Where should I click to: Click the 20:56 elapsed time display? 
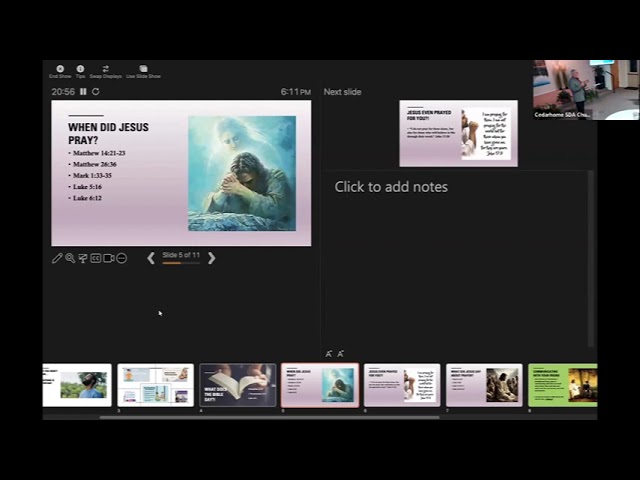click(x=63, y=91)
